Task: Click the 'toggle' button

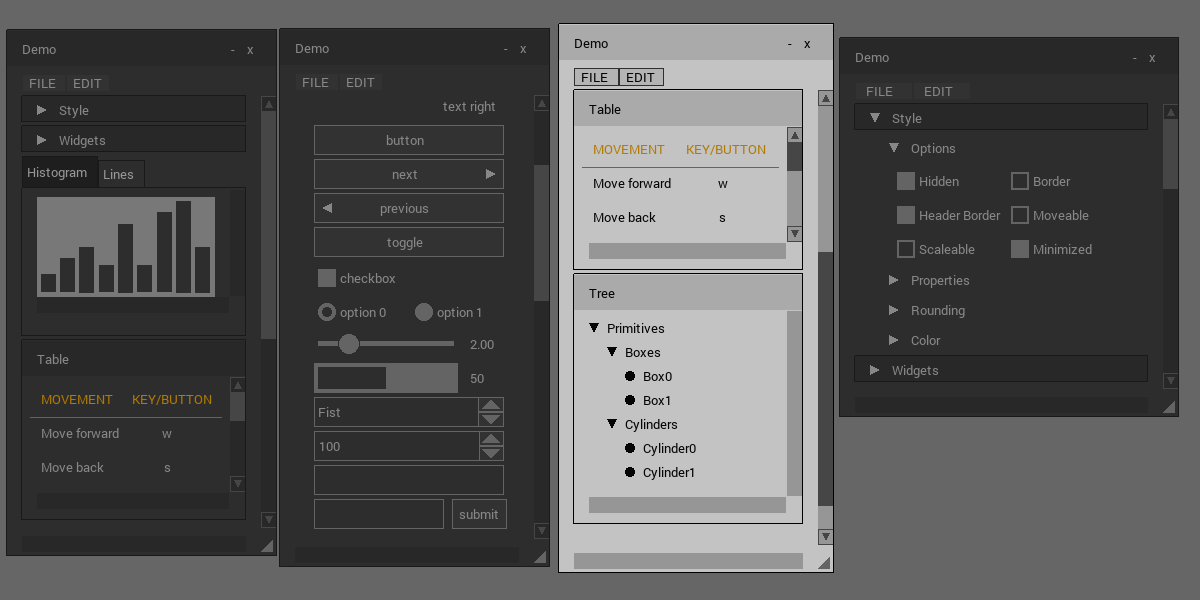Action: [409, 242]
